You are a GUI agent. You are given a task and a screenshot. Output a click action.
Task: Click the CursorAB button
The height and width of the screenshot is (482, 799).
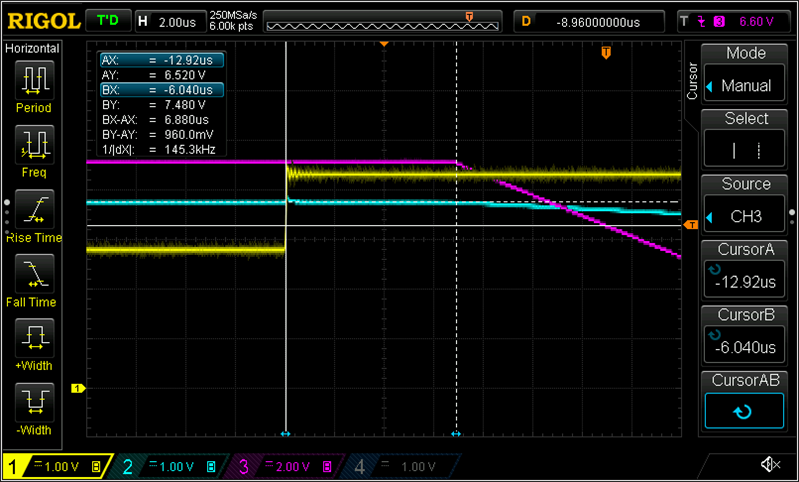click(746, 401)
